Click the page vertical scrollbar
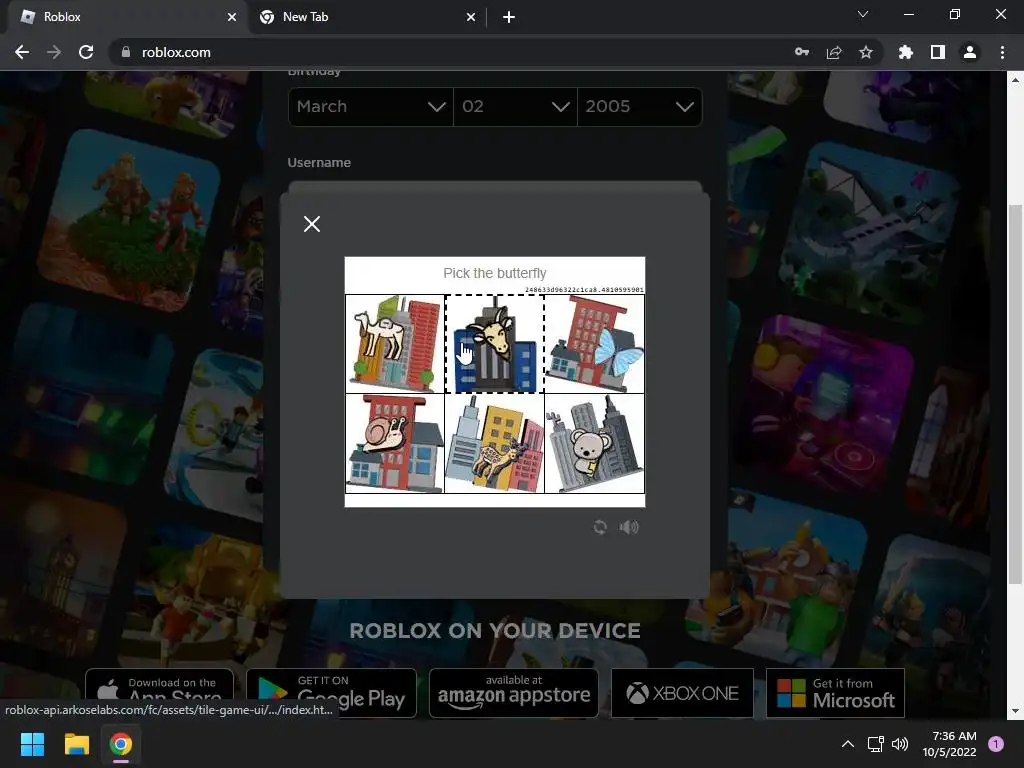Image resolution: width=1024 pixels, height=768 pixels. (x=1015, y=392)
